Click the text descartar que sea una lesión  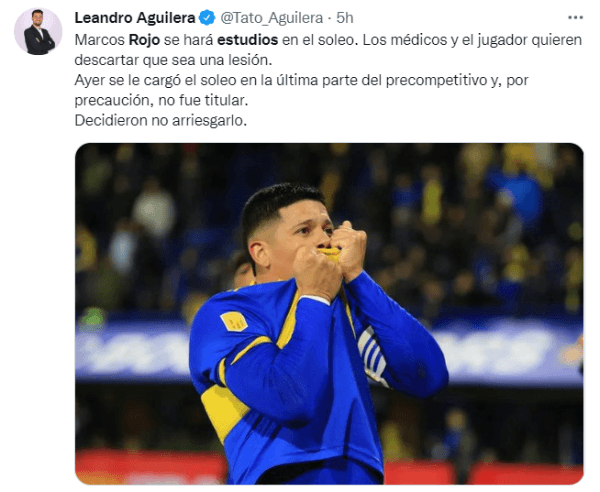tap(173, 60)
